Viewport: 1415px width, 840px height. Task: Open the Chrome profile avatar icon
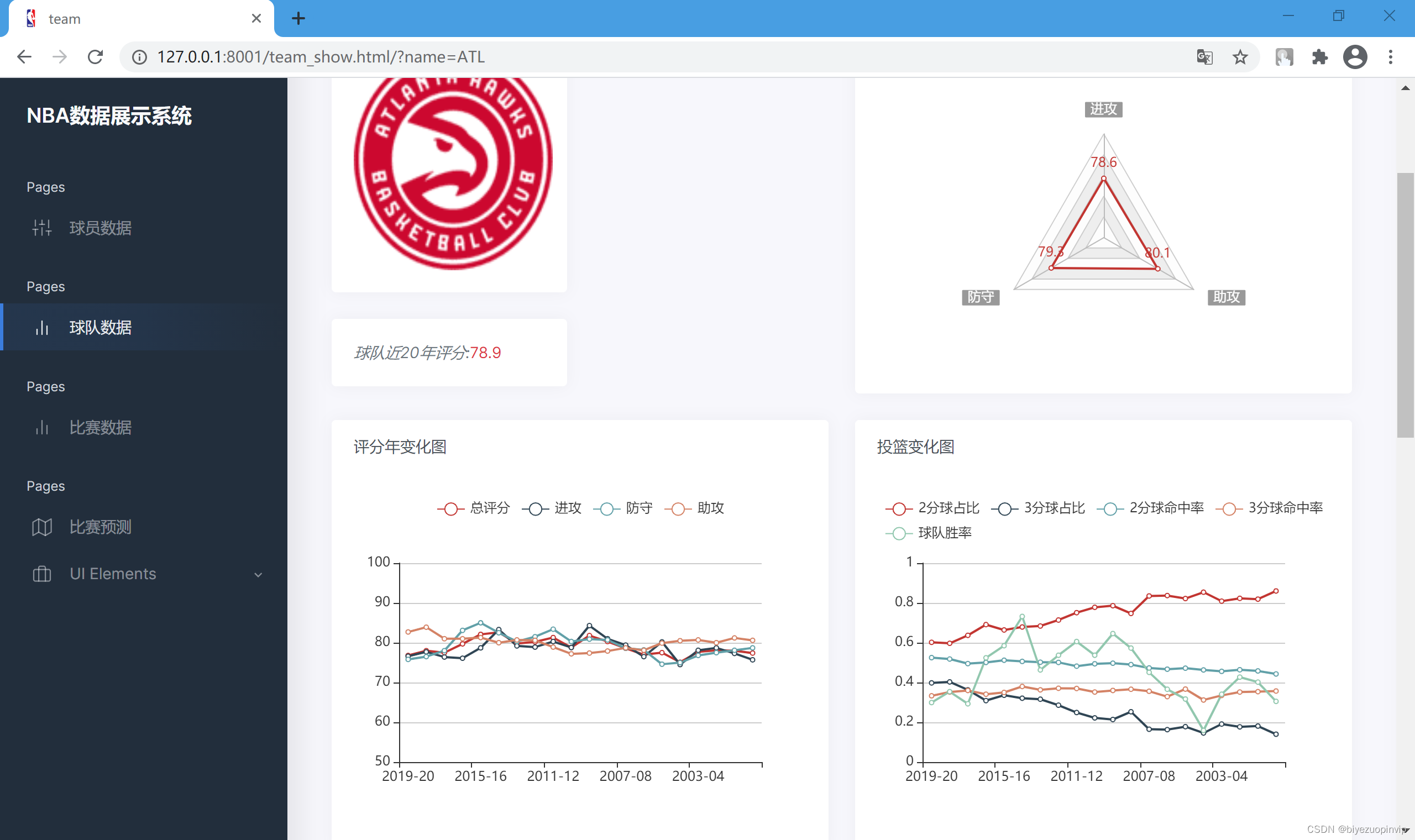click(x=1354, y=56)
